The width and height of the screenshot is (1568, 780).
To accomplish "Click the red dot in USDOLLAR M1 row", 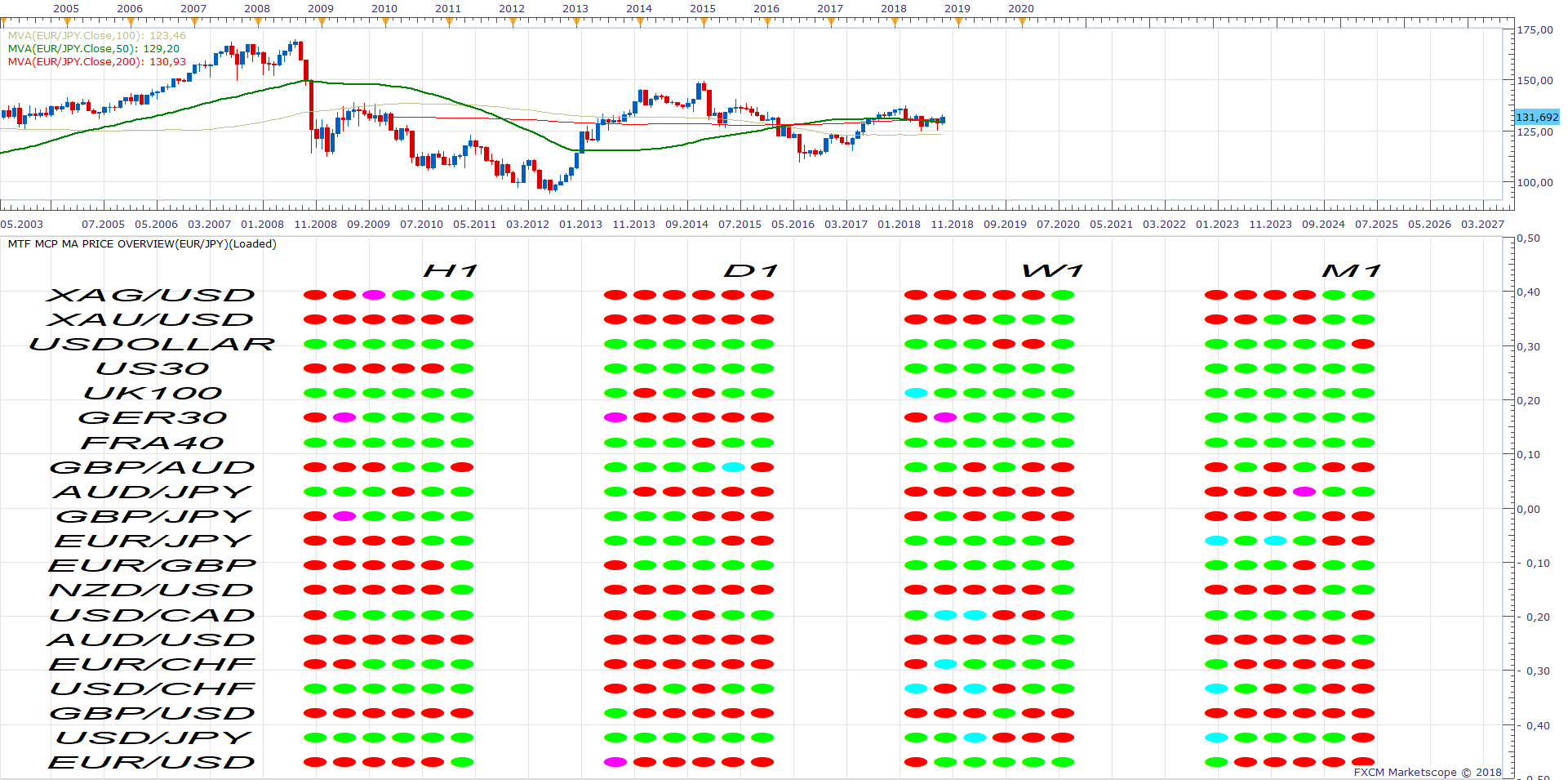I will point(1363,344).
